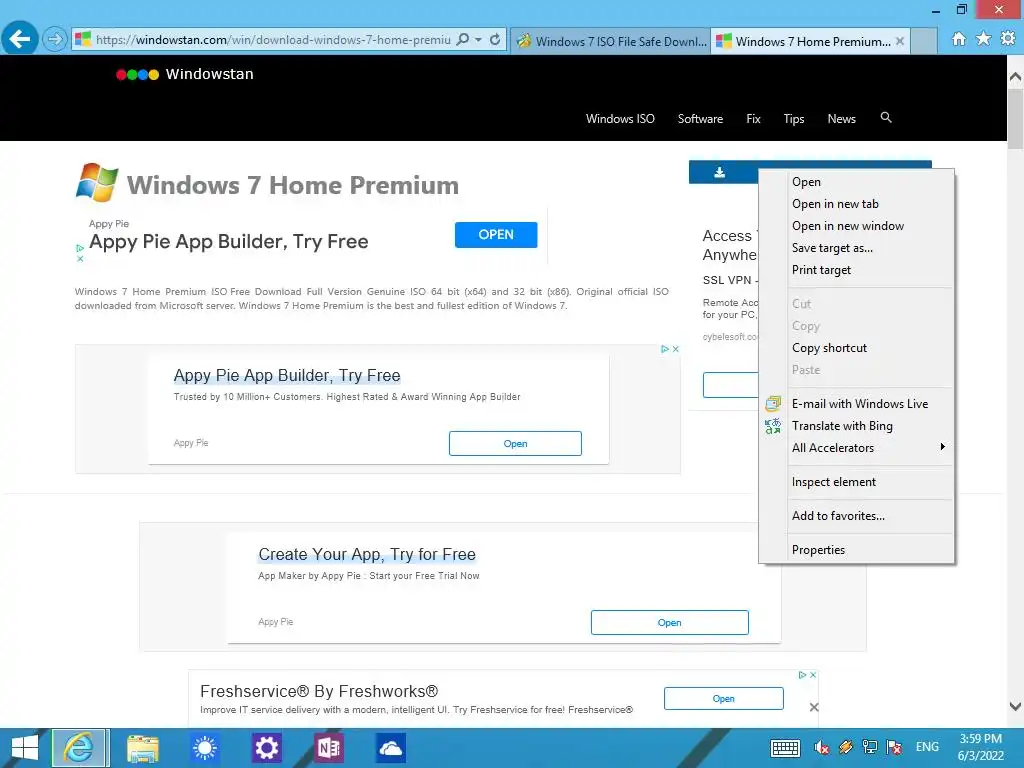Click Translate with Bing accelerator icon
Screen dimensions: 1024x768
[773, 426]
